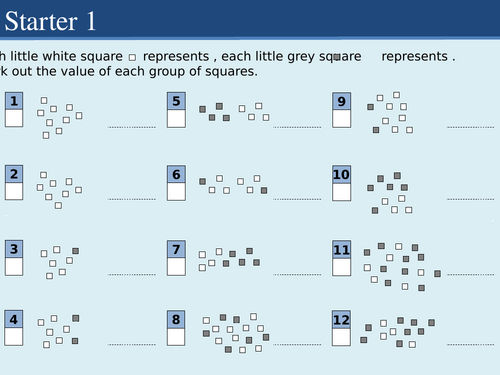Click the blue number 6 label
Image resolution: width=500 pixels, height=375 pixels.
click(176, 174)
